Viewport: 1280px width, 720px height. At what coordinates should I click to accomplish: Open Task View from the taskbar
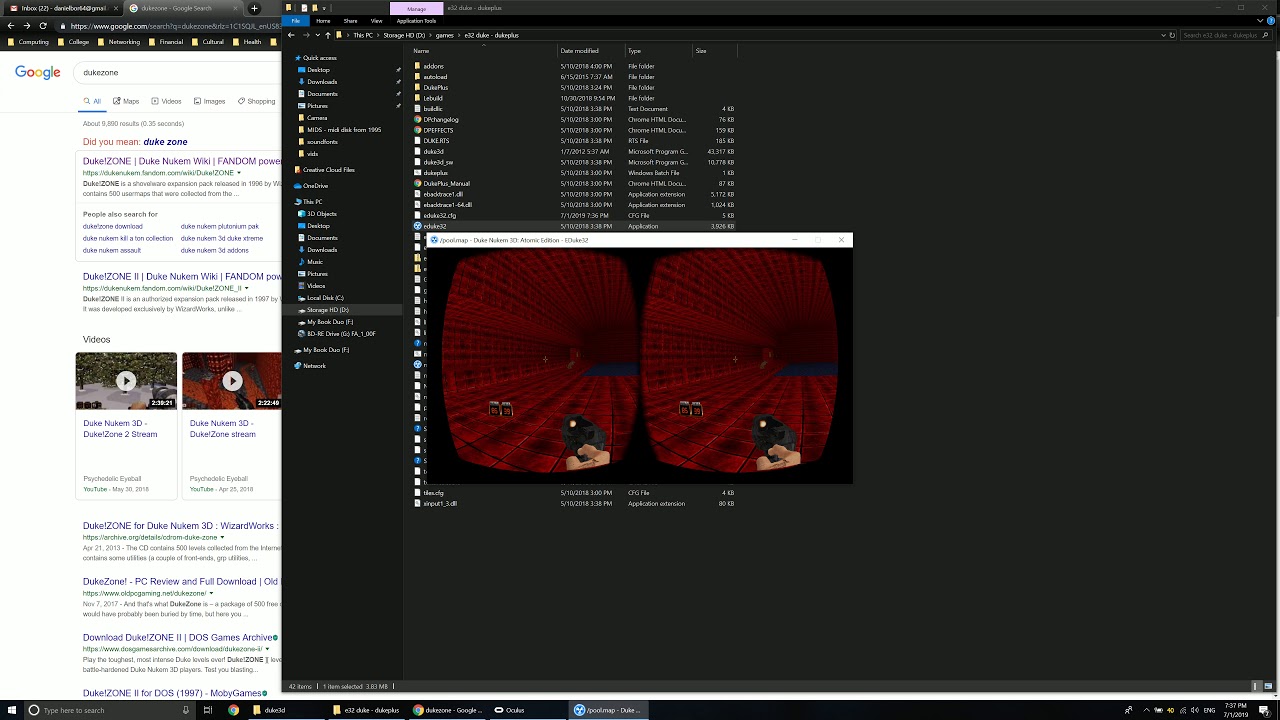208,710
